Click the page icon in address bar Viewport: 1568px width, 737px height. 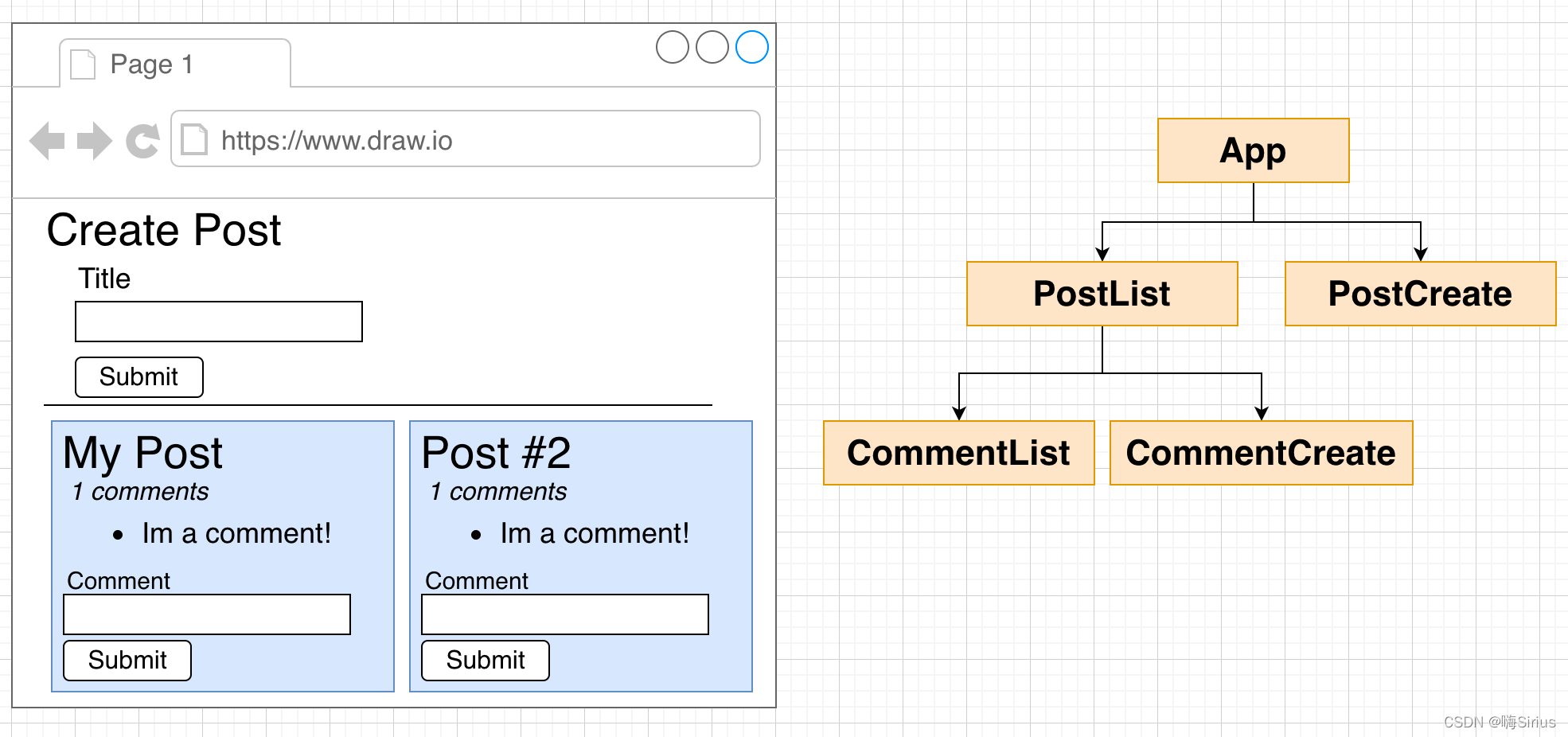194,139
